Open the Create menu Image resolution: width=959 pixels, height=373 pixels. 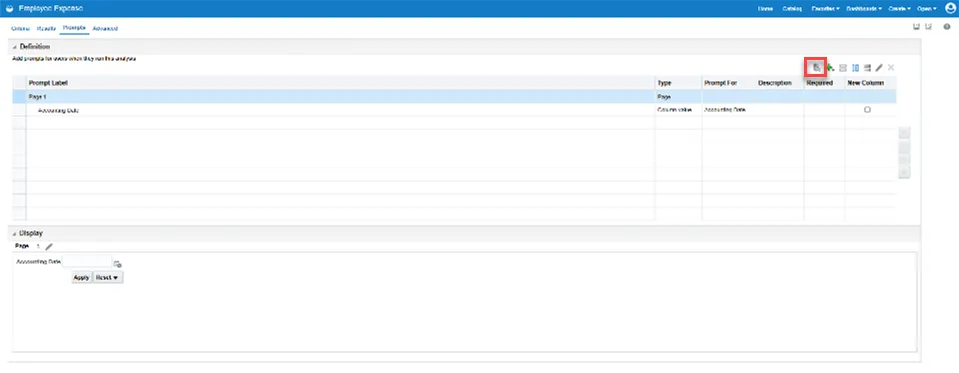900,9
